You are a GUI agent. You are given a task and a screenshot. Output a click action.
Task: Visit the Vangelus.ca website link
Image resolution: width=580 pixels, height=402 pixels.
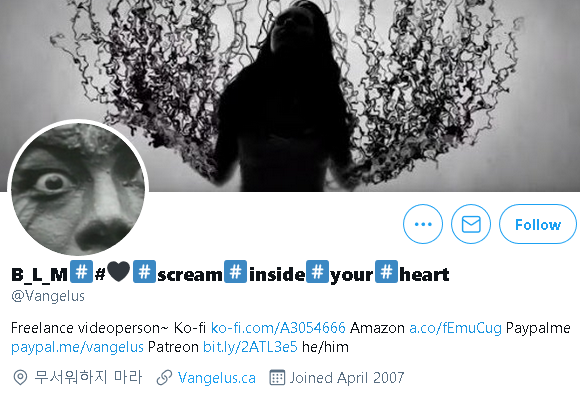click(x=217, y=378)
